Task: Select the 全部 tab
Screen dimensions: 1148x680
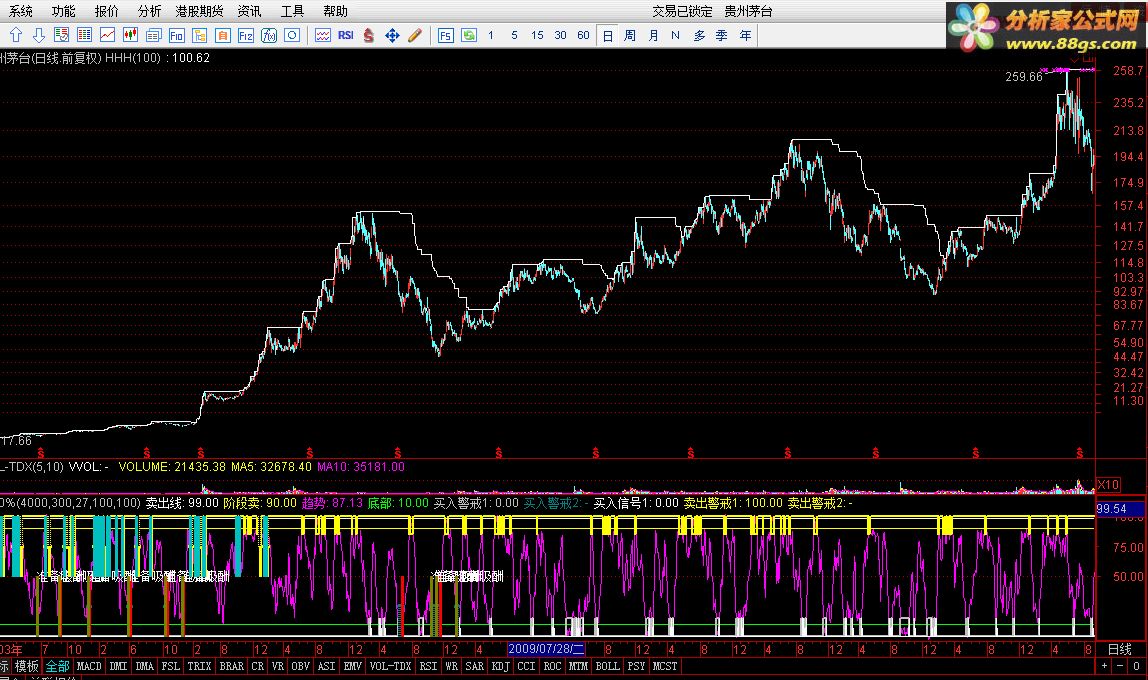Action: pos(57,666)
